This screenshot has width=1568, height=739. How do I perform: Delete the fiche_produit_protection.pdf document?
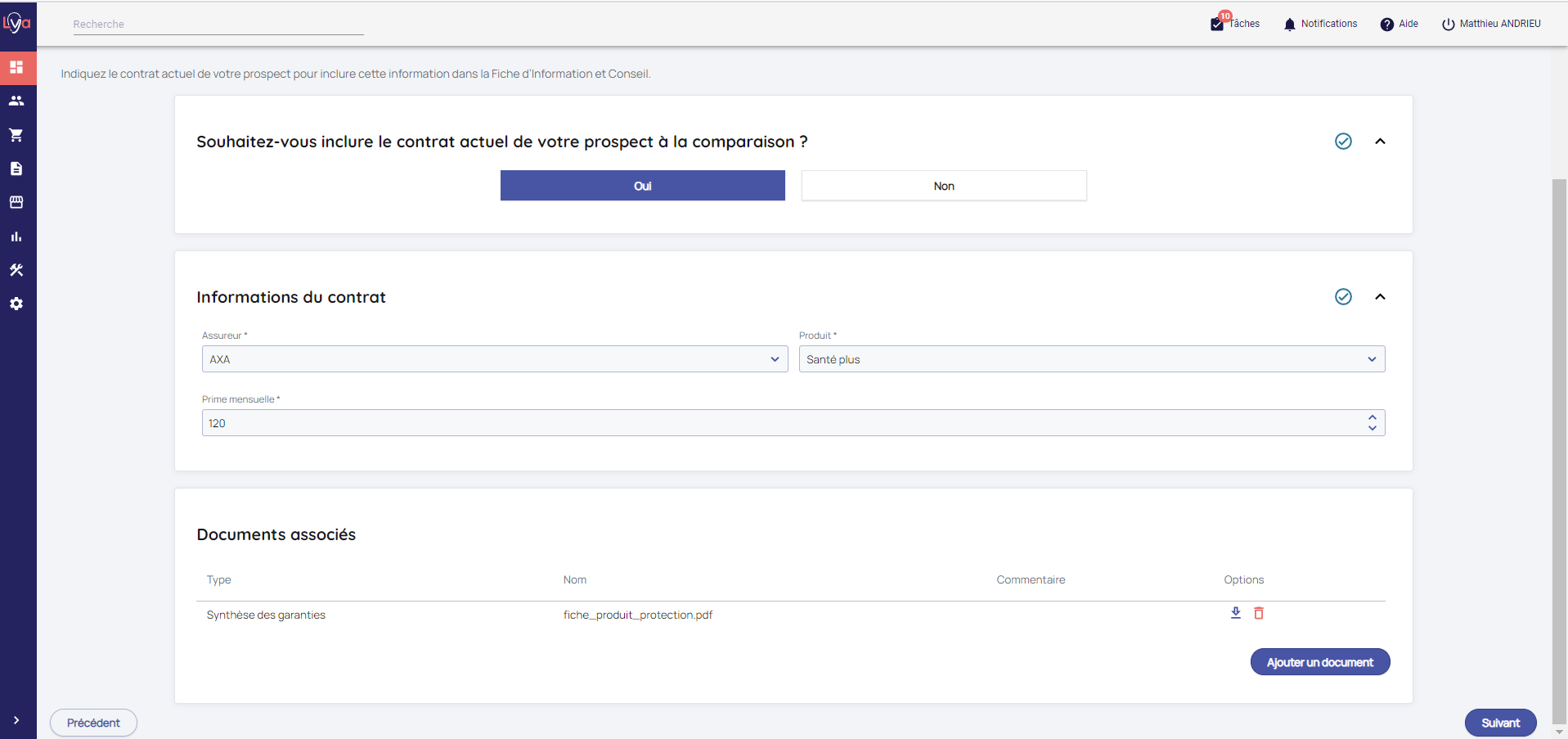pyautogui.click(x=1259, y=613)
